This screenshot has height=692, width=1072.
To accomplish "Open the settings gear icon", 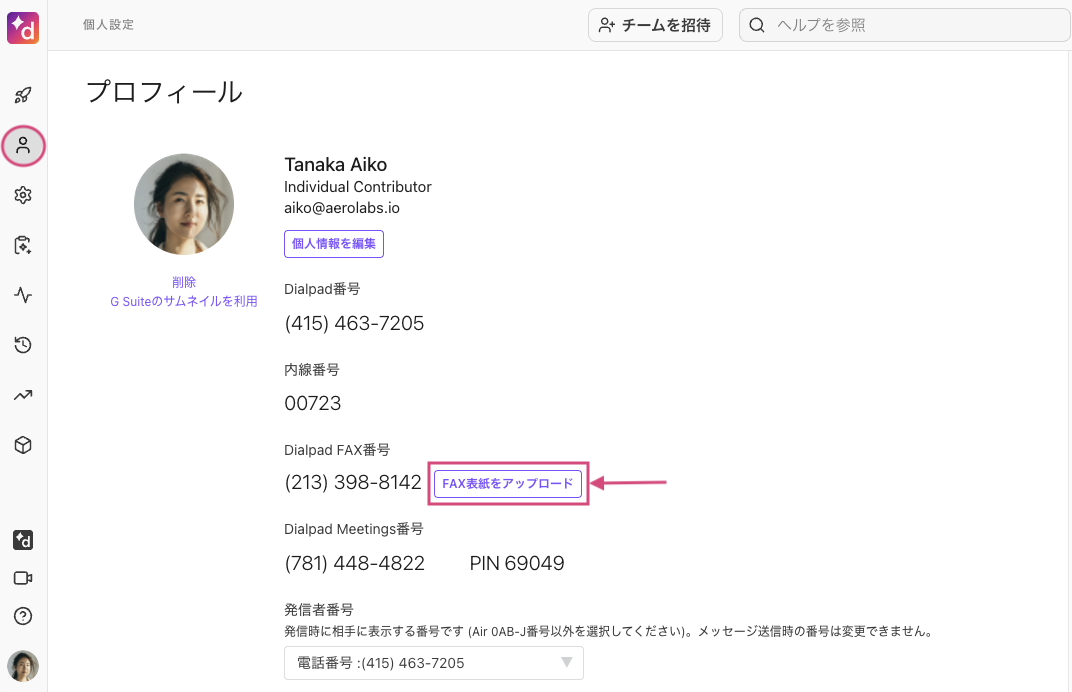I will pyautogui.click(x=23, y=196).
